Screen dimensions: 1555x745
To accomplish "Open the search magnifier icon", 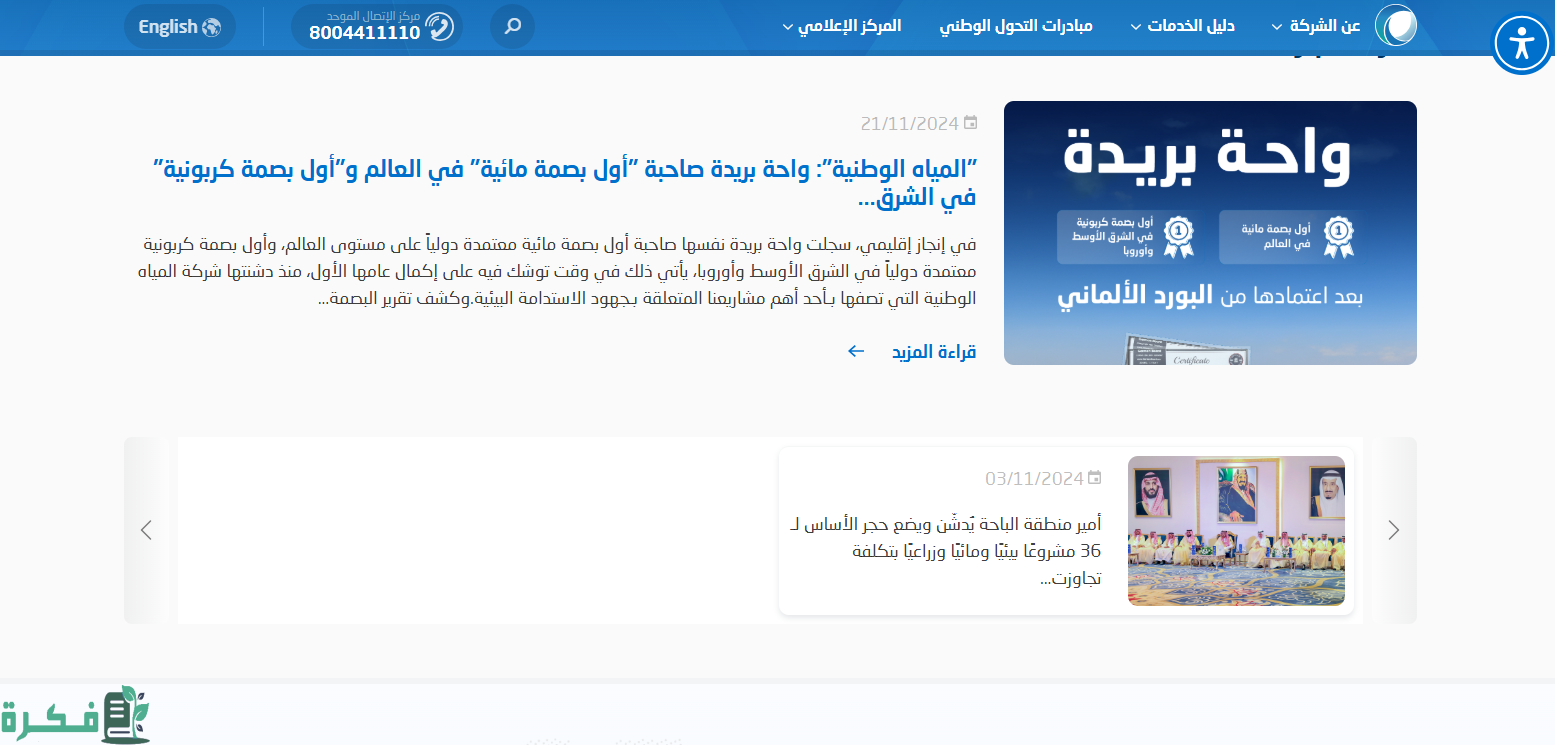I will [512, 26].
